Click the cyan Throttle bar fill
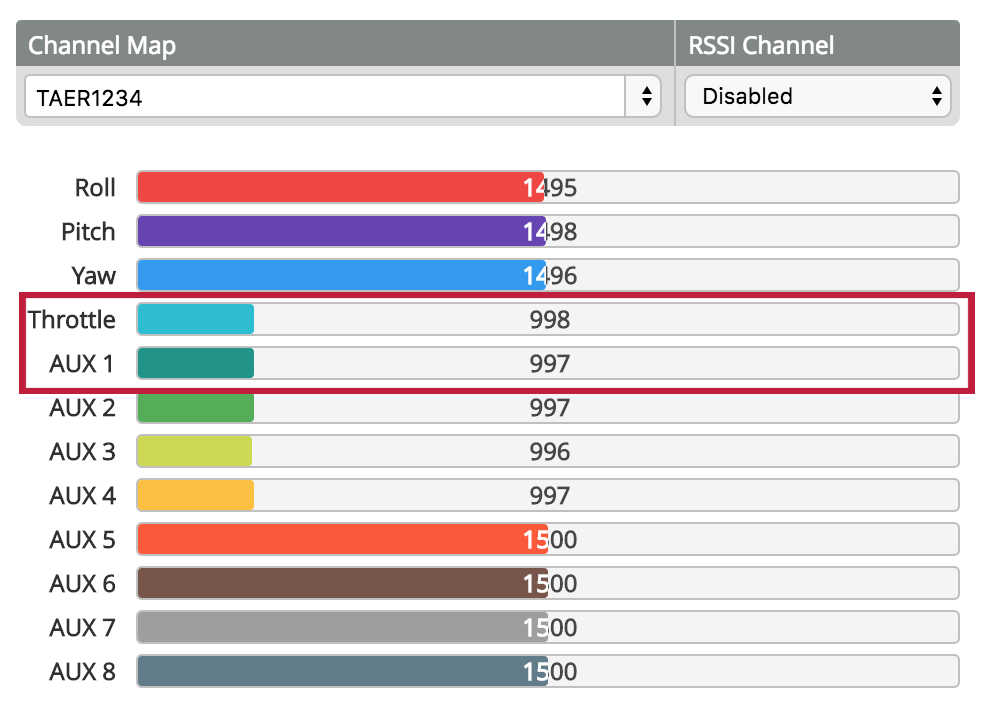Image resolution: width=984 pixels, height=716 pixels. pos(195,320)
